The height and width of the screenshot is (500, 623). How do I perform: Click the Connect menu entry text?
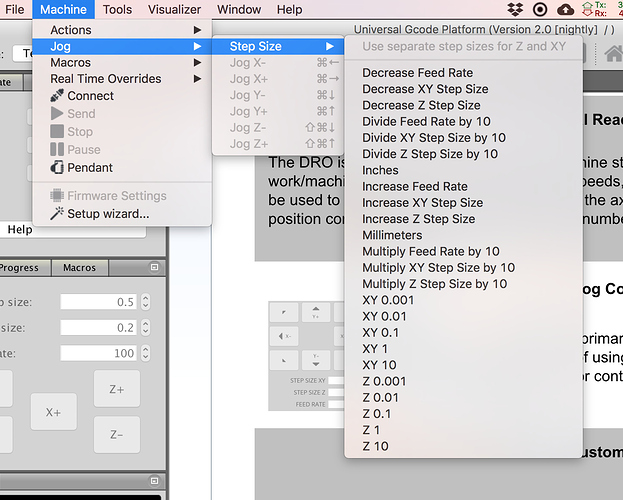(x=91, y=96)
